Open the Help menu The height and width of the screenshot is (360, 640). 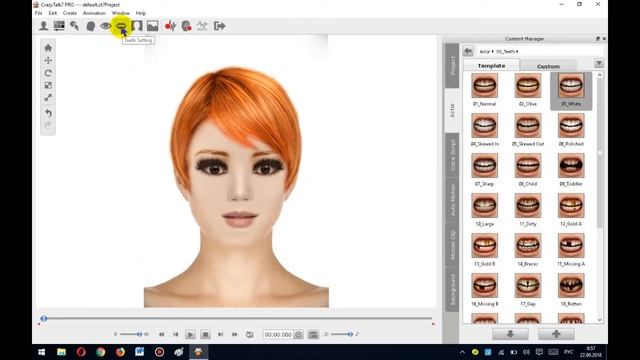(140, 13)
